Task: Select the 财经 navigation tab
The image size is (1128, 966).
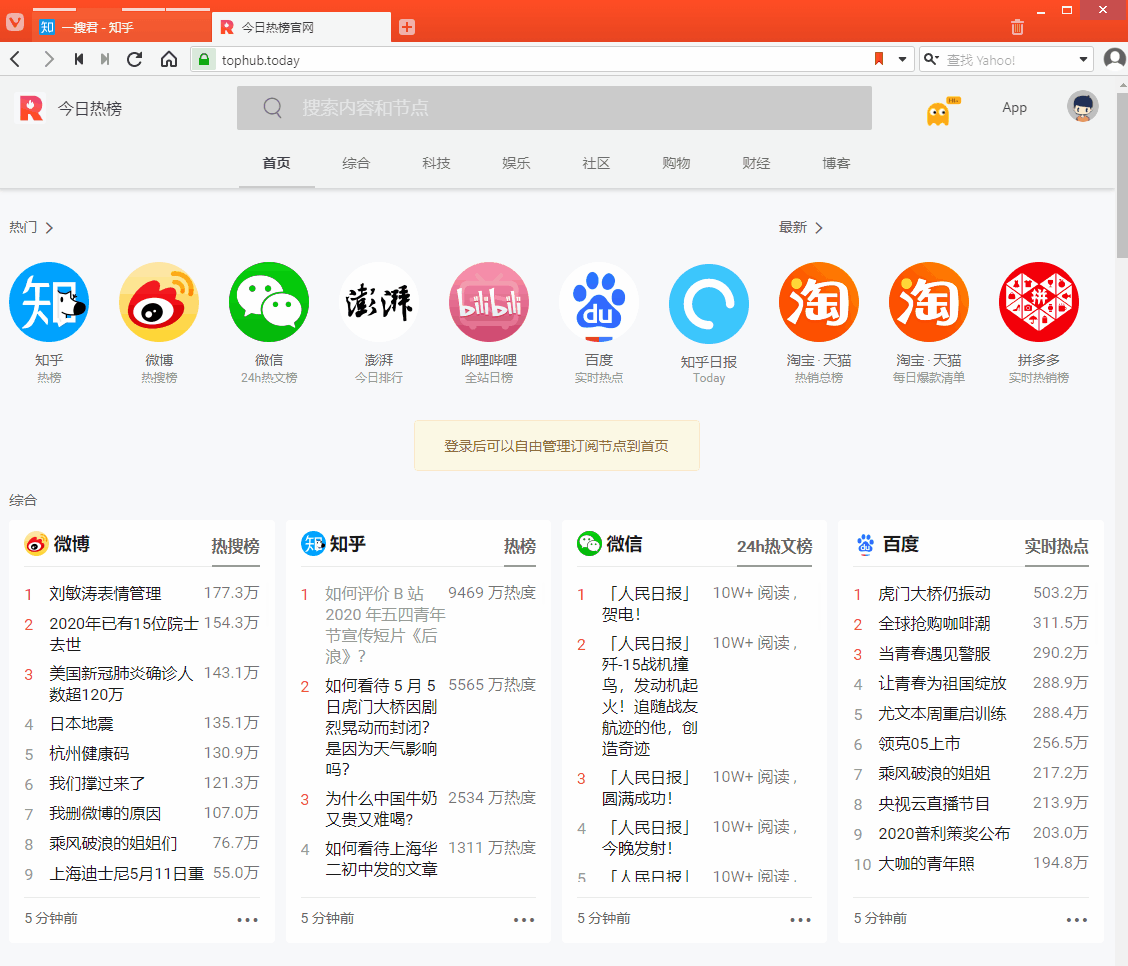Action: coord(756,163)
